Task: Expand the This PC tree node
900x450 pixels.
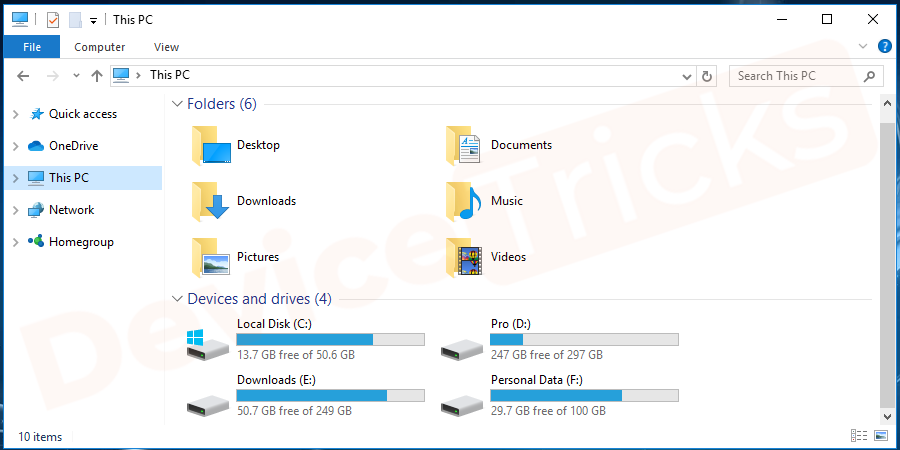Action: pyautogui.click(x=15, y=179)
